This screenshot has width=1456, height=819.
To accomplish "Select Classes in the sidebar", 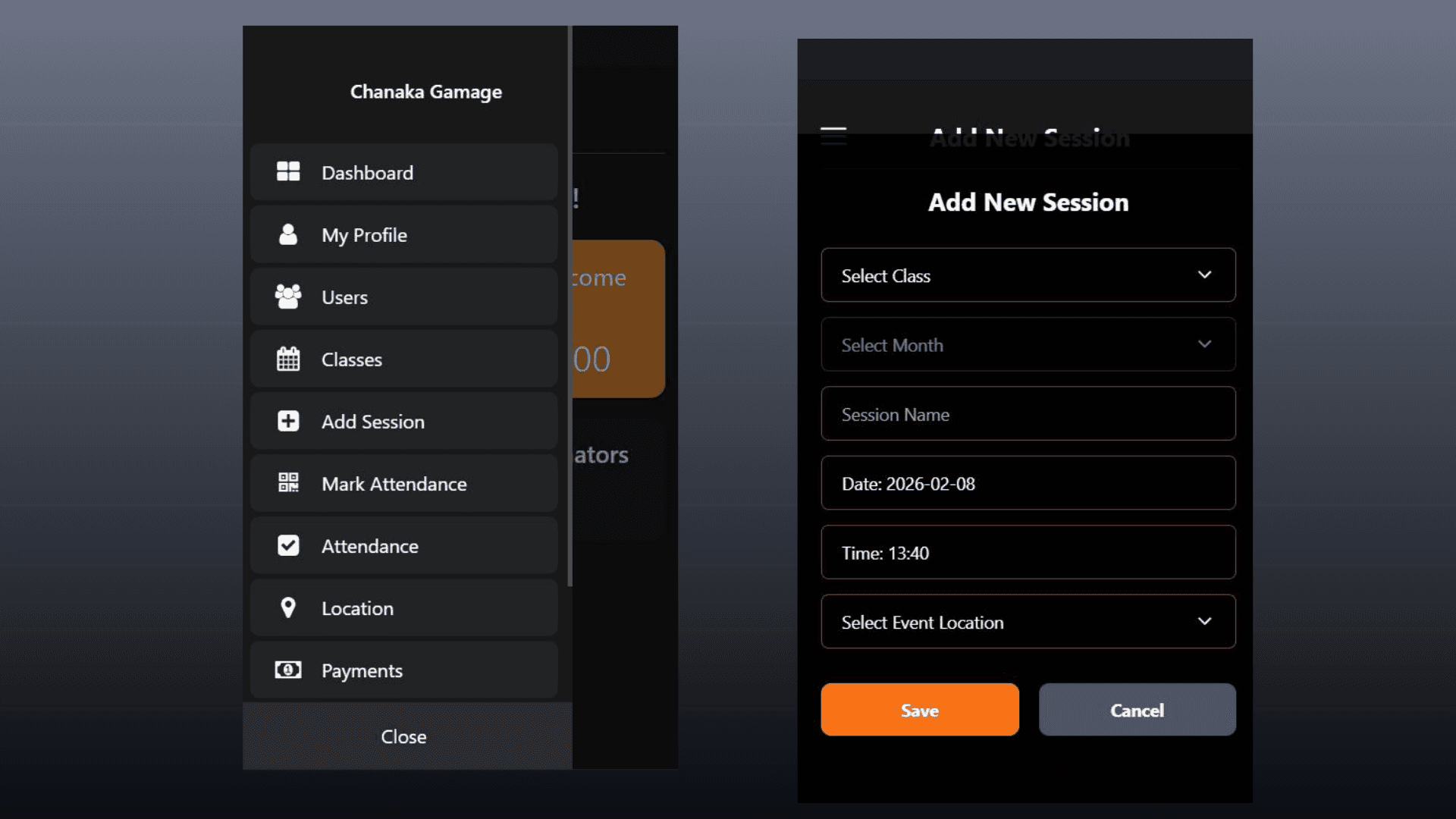I will pos(404,359).
